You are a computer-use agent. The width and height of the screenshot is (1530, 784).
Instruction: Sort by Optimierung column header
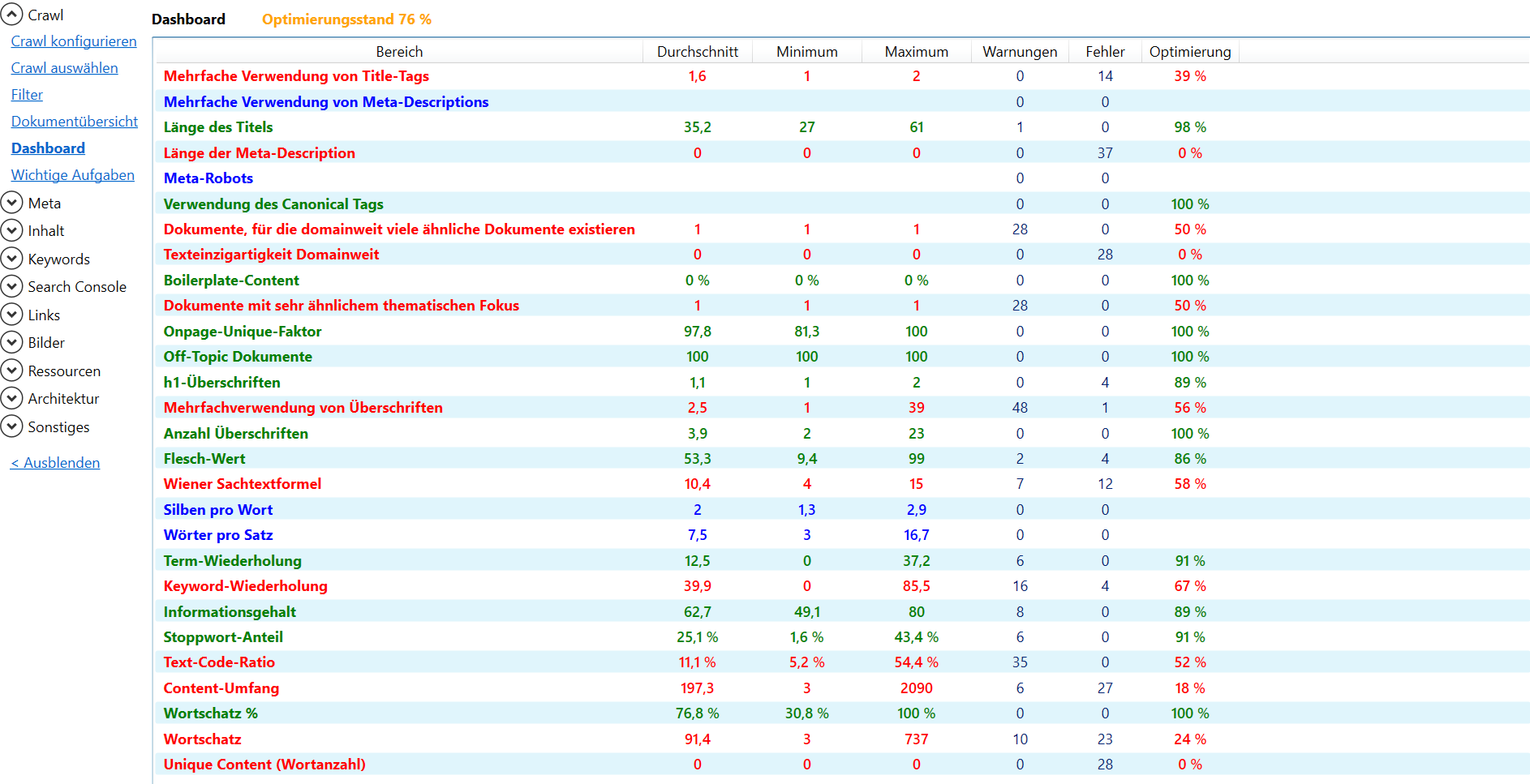click(x=1189, y=52)
